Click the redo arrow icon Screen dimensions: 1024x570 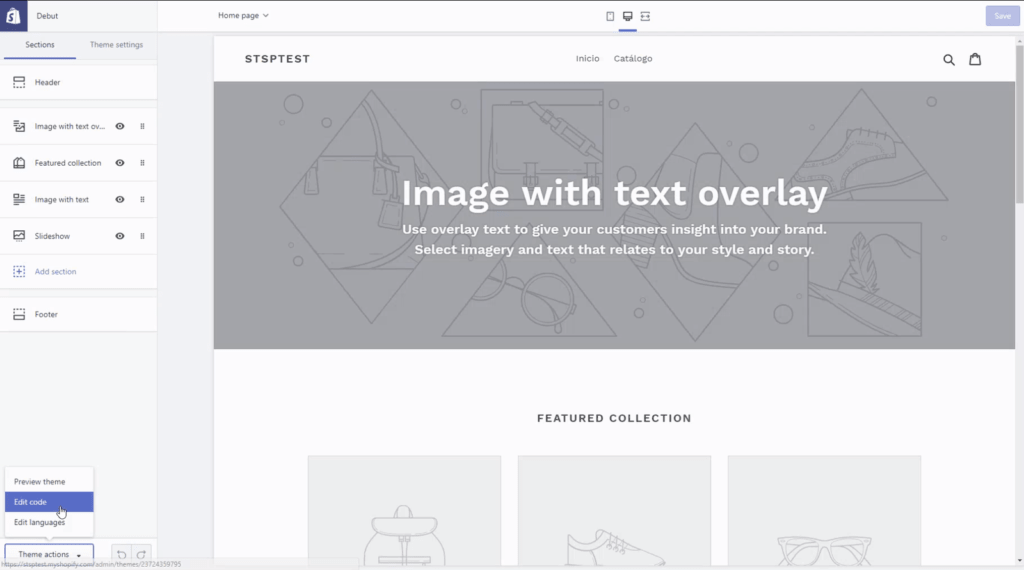point(141,554)
